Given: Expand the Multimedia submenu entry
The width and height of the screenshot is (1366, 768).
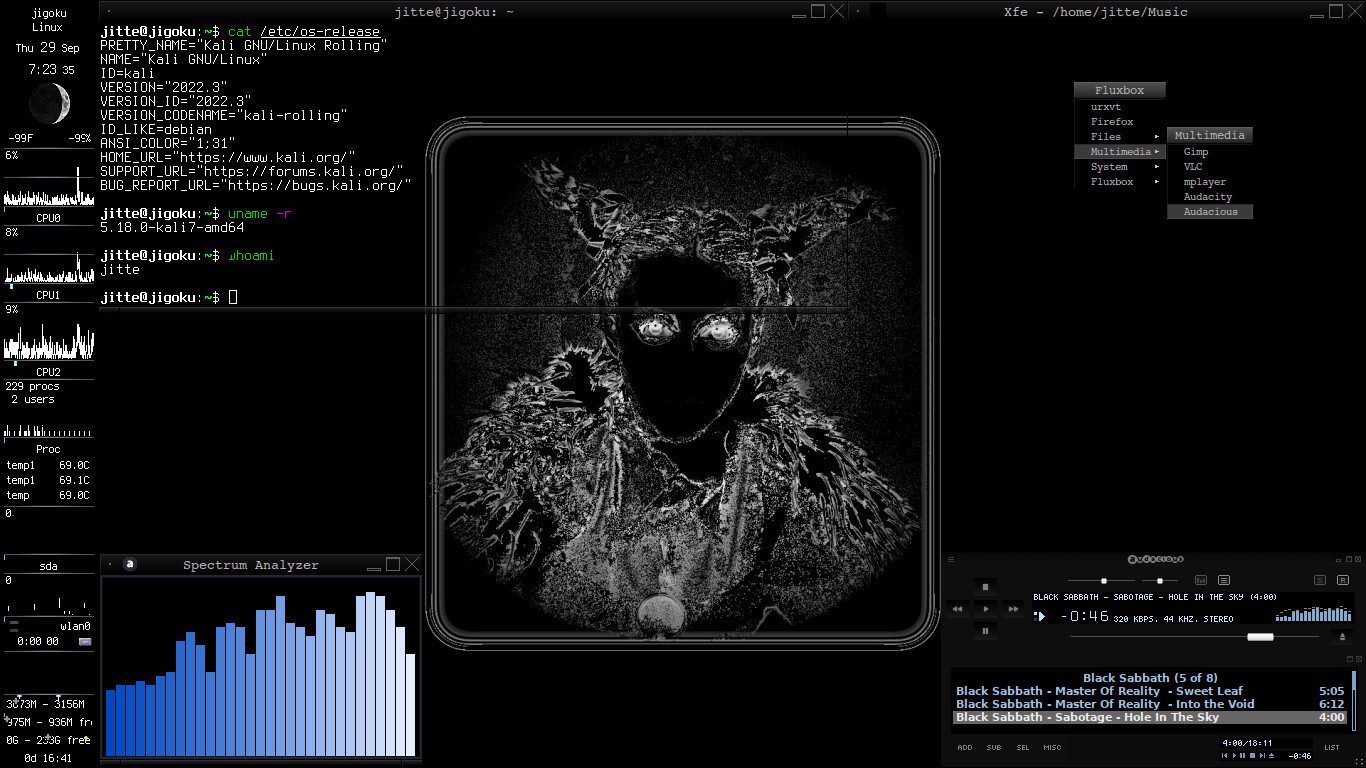Looking at the screenshot, I should 1120,151.
